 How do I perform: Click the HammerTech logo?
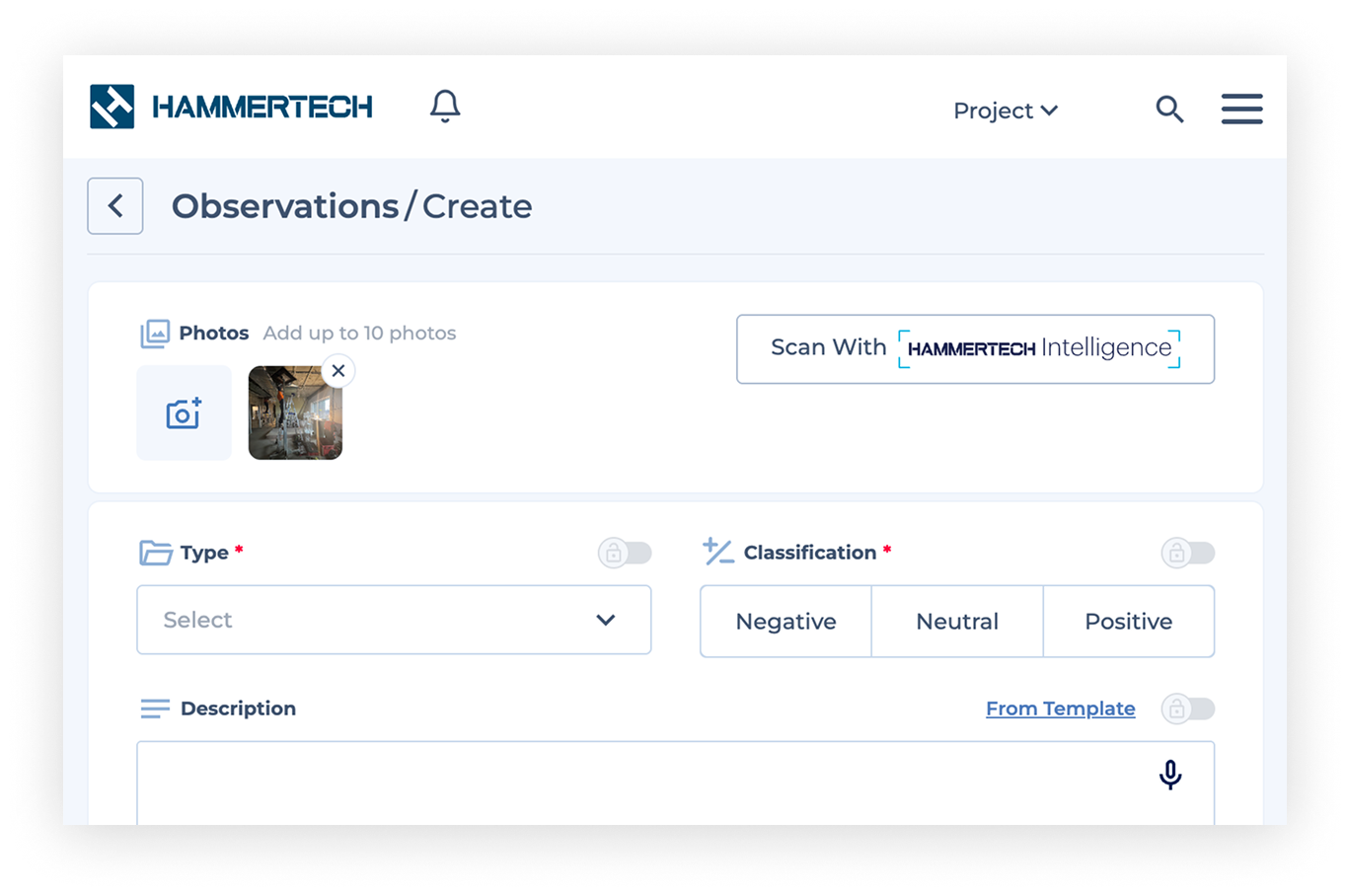point(230,106)
